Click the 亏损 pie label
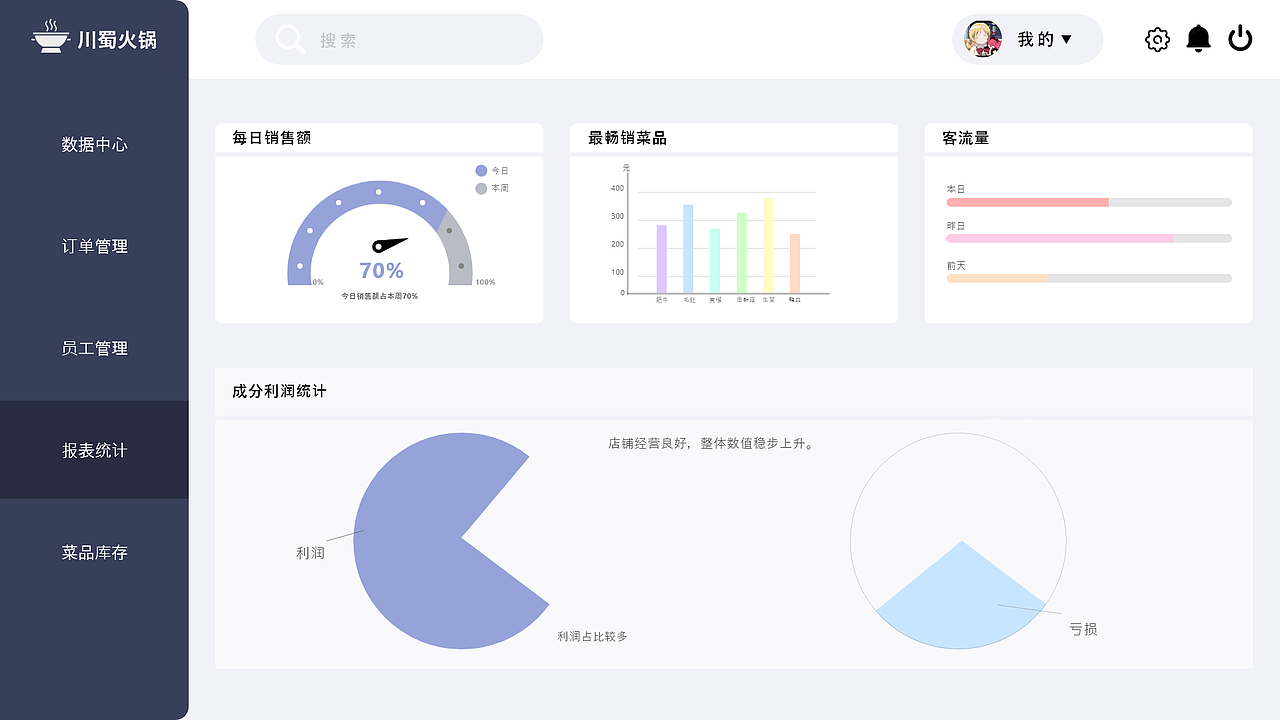 (x=1083, y=629)
